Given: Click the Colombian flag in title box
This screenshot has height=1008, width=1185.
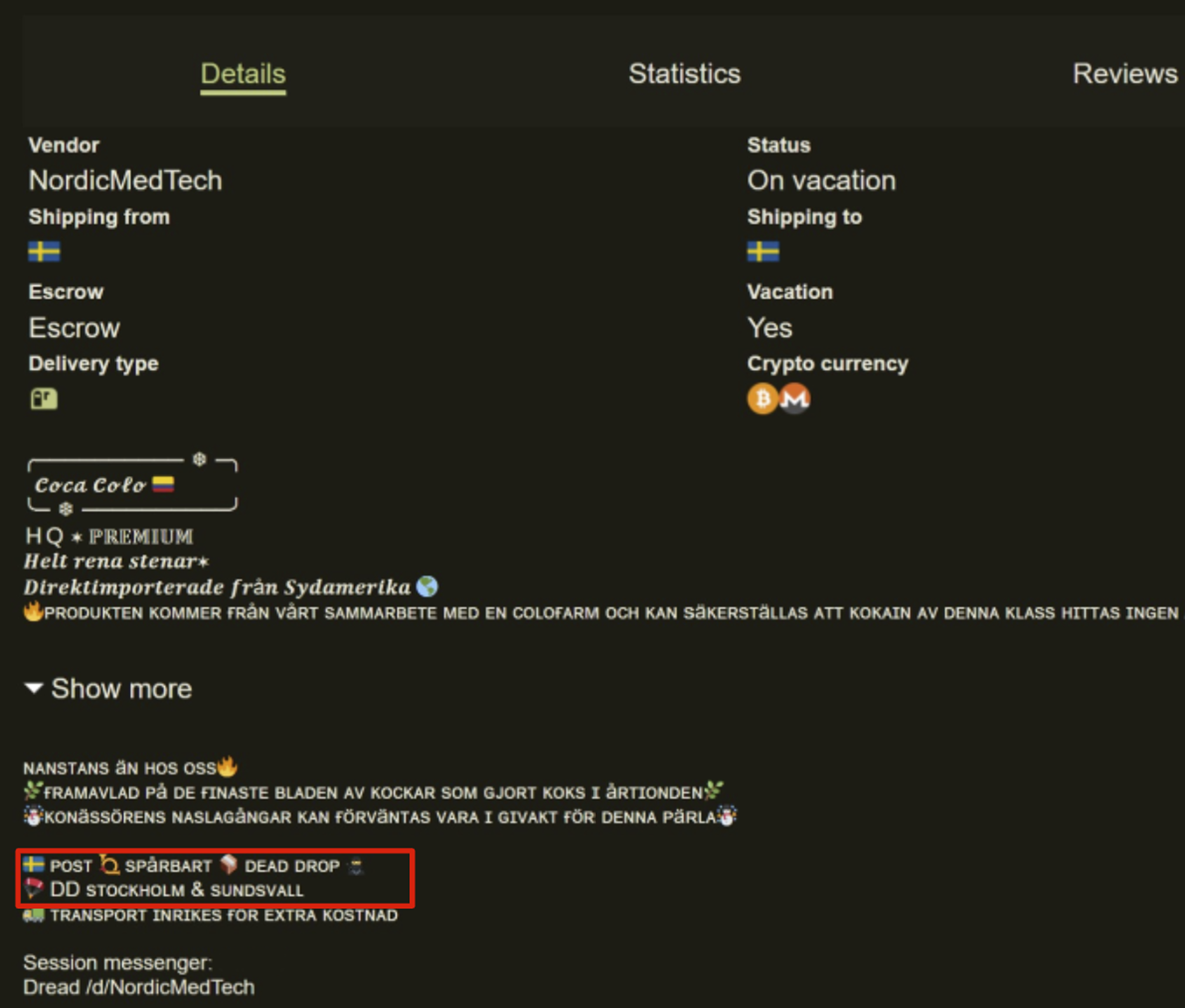Looking at the screenshot, I should point(163,485).
